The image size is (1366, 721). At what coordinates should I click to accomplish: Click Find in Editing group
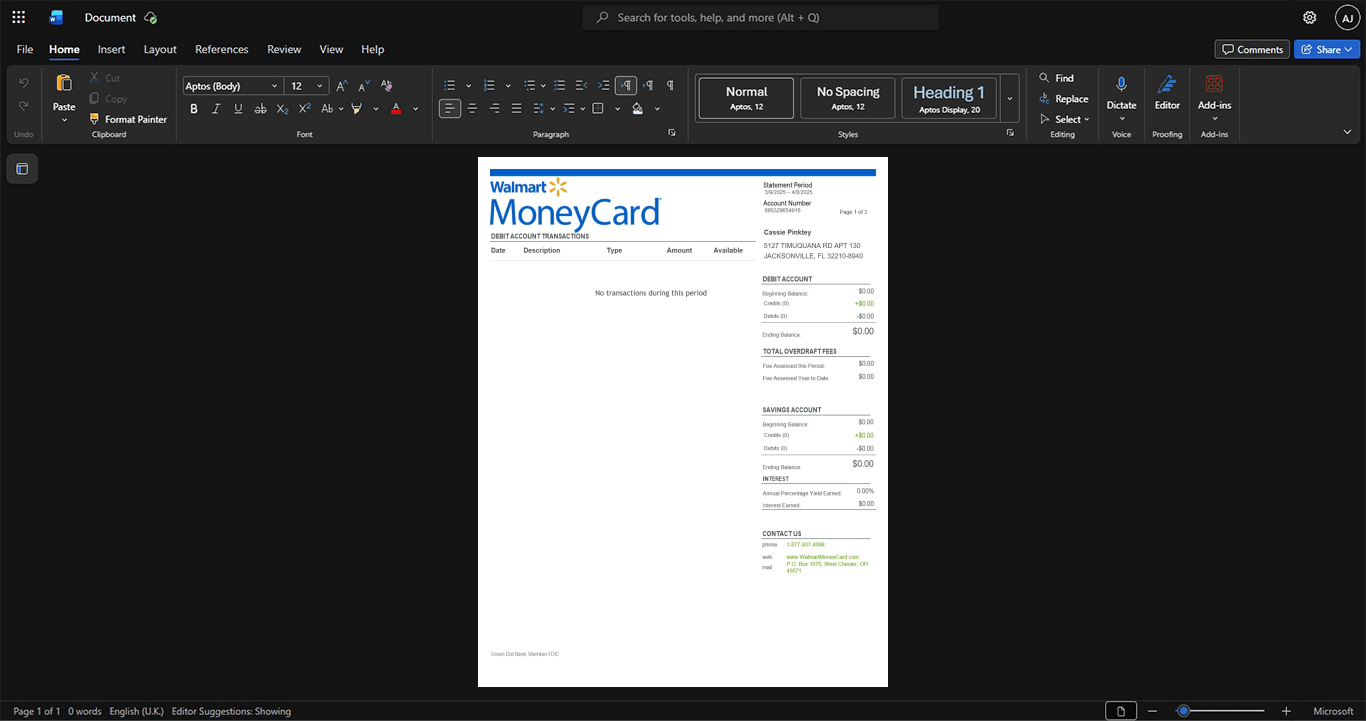coord(1057,78)
